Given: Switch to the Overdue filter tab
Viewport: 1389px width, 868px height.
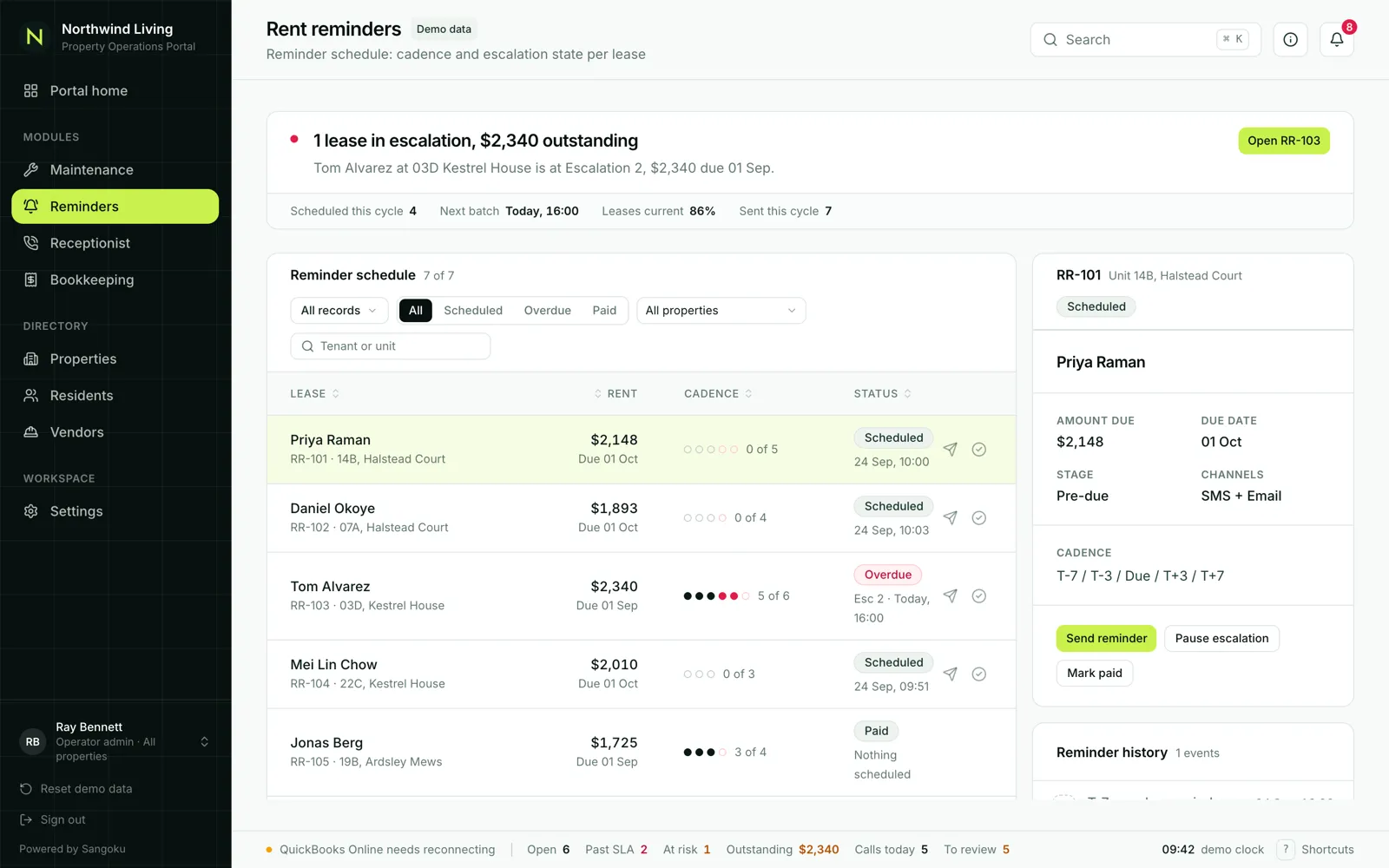Looking at the screenshot, I should tap(548, 311).
